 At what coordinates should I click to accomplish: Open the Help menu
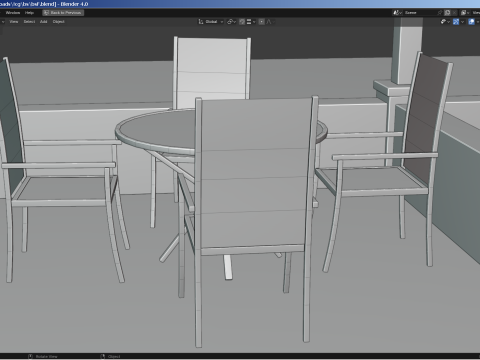pyautogui.click(x=29, y=13)
